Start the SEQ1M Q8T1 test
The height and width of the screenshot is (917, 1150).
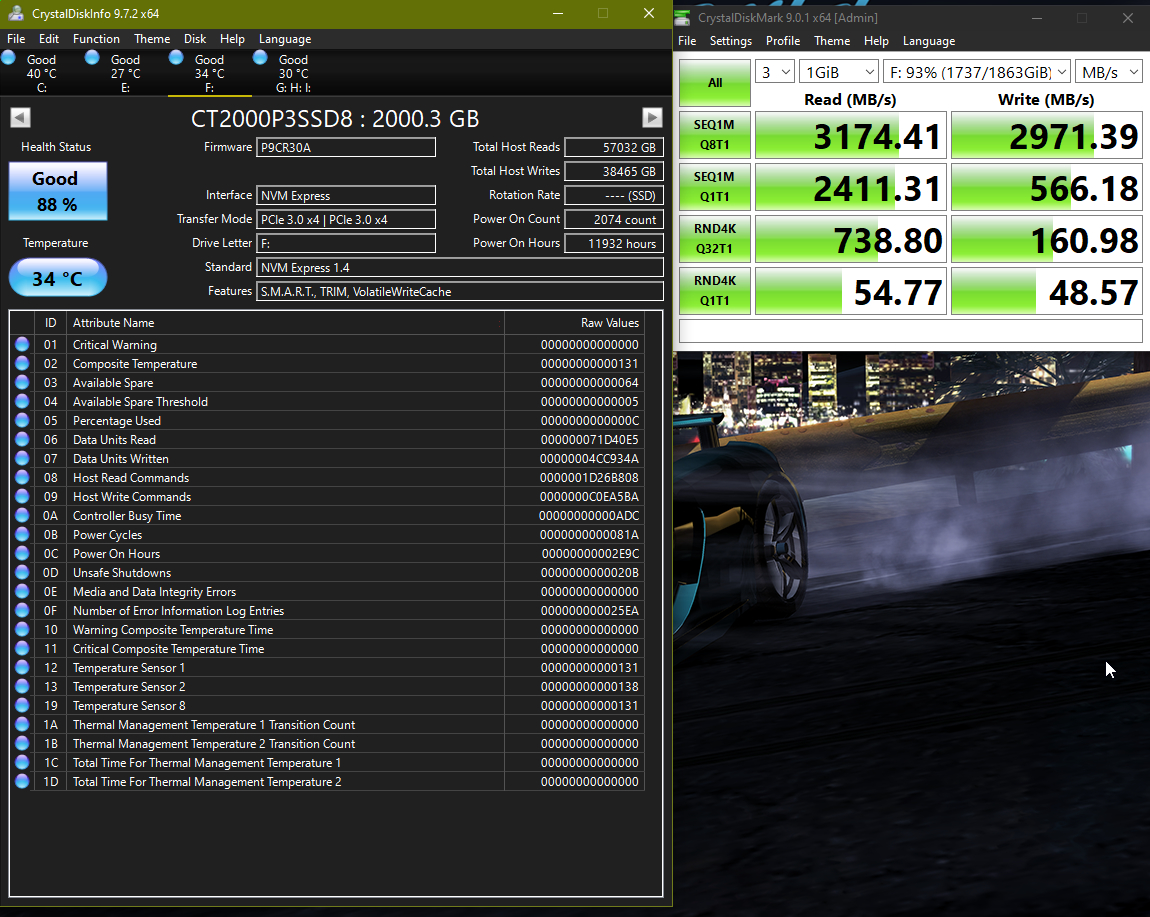tap(714, 135)
